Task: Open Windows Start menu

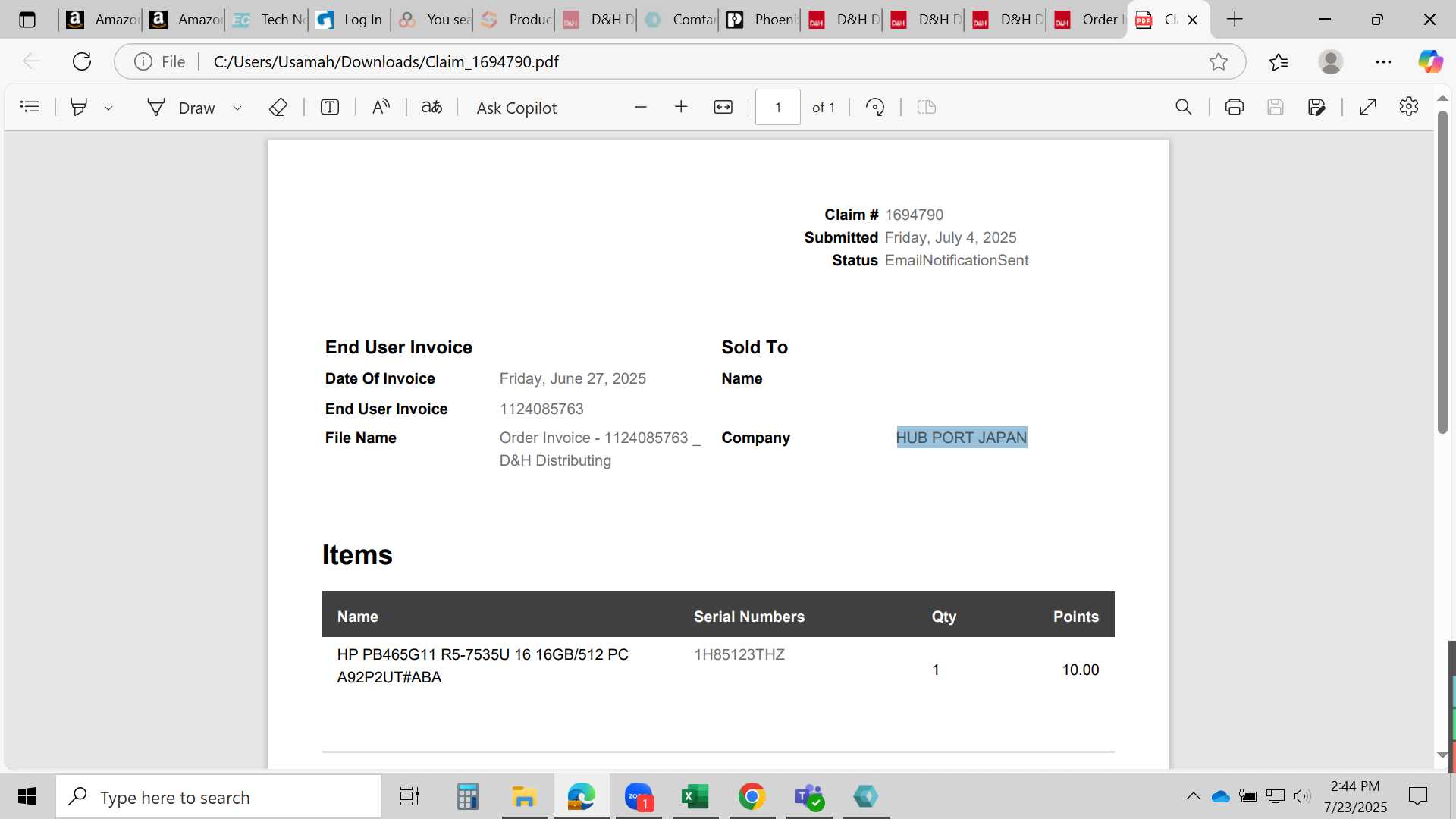Action: click(27, 796)
